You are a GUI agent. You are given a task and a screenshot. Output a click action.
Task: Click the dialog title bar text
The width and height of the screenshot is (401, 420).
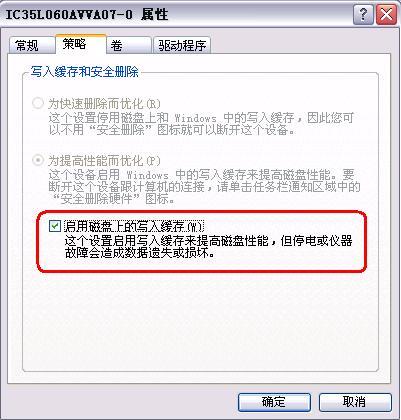[86, 15]
